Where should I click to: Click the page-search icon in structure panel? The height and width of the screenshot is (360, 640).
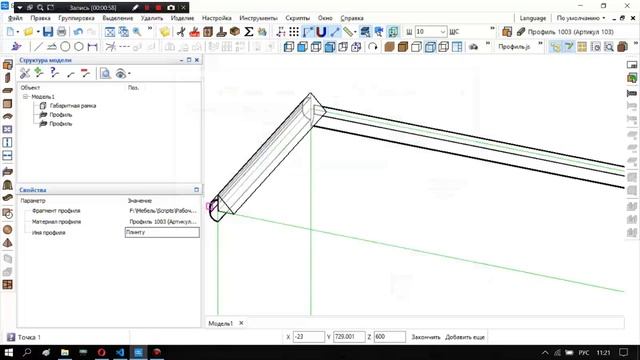[105, 73]
